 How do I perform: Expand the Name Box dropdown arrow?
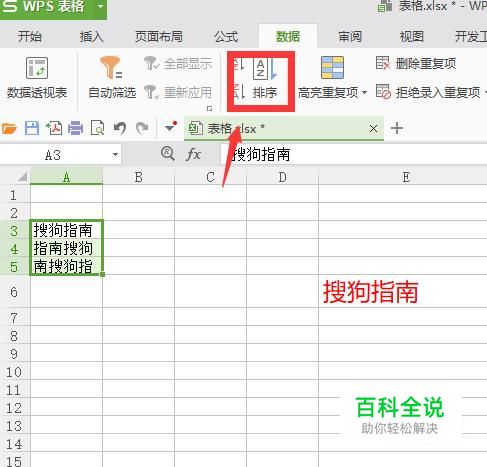point(115,155)
